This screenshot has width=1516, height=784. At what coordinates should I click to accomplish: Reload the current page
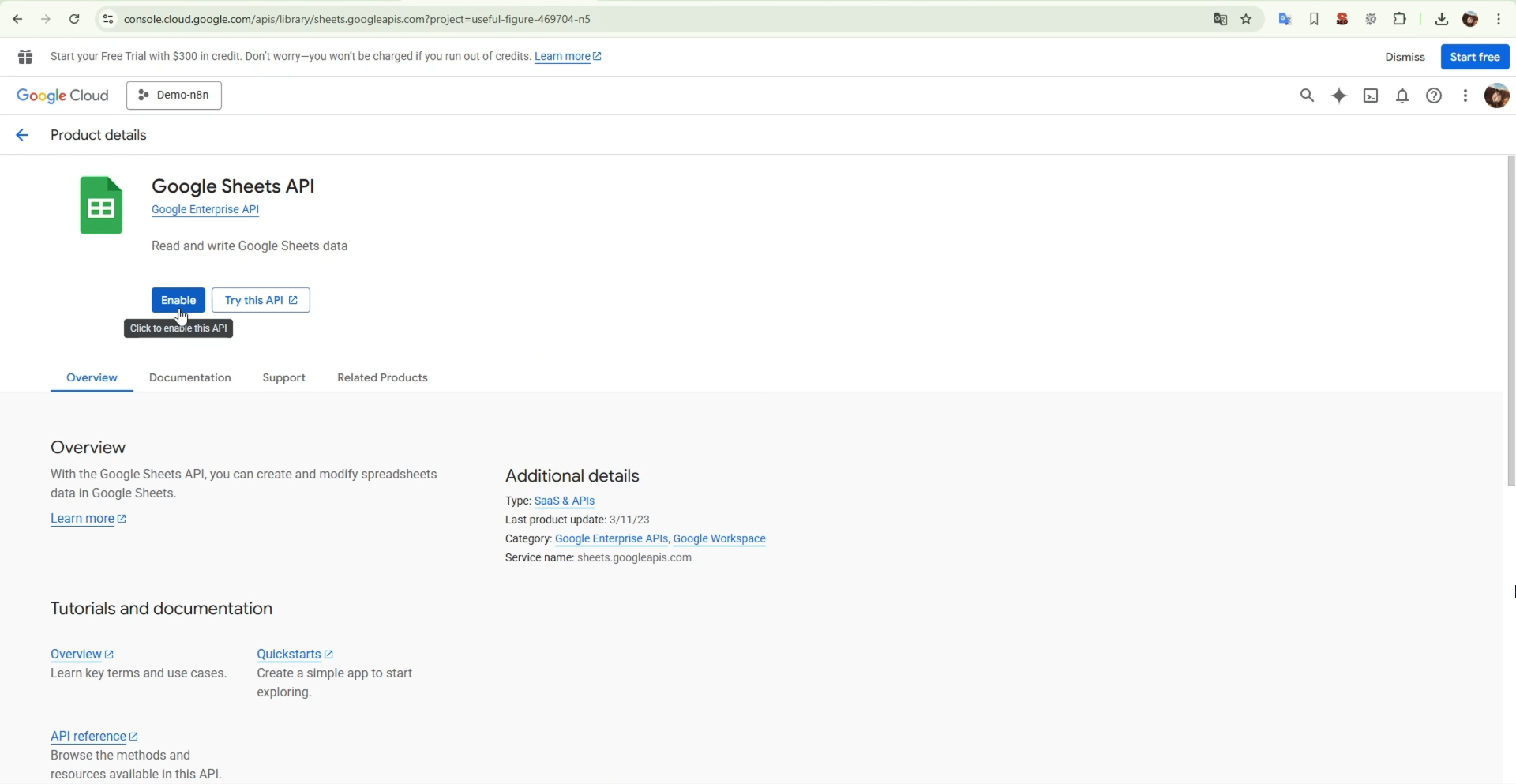coord(74,19)
